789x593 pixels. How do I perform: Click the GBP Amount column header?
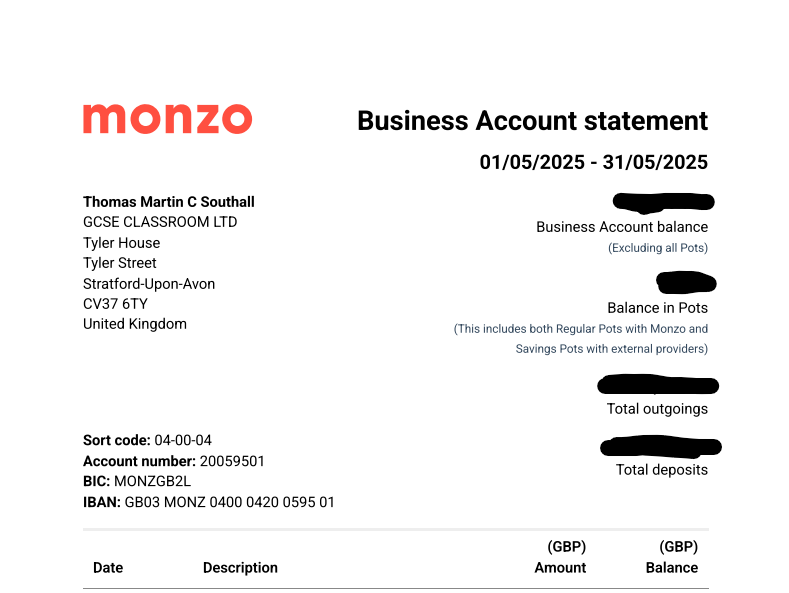560,557
